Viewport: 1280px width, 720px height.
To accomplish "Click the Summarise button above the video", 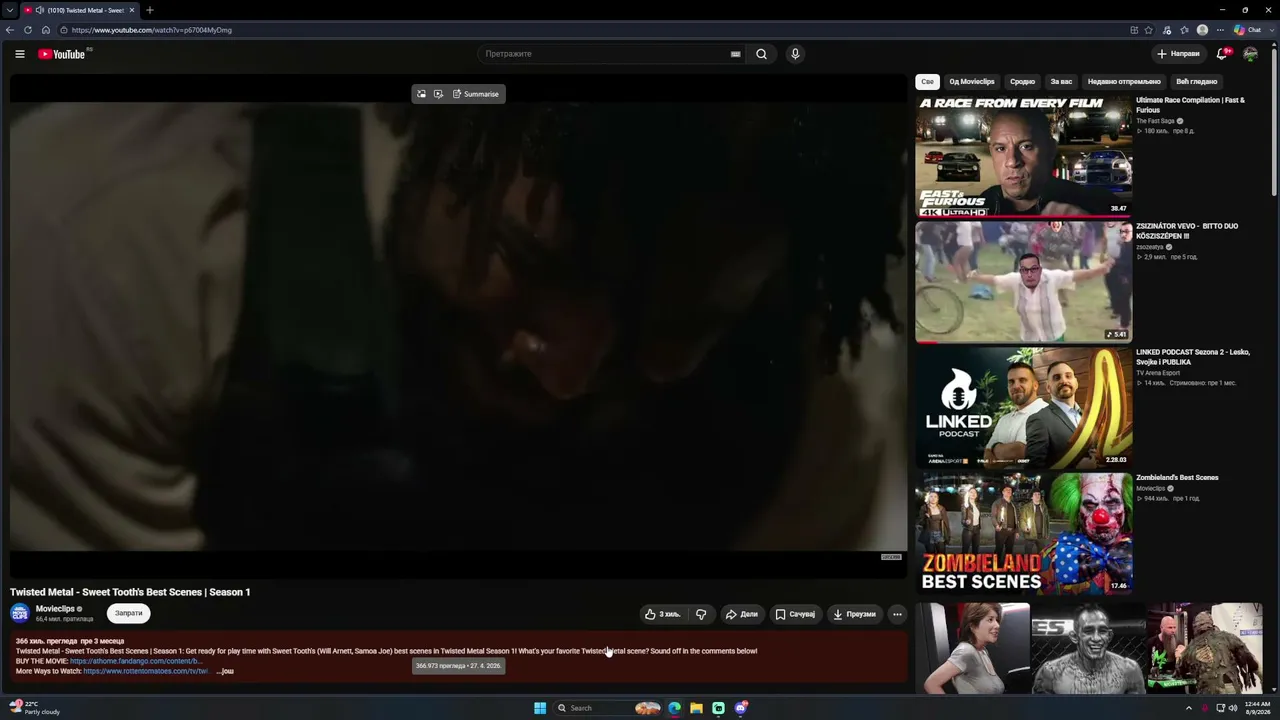I will (475, 94).
